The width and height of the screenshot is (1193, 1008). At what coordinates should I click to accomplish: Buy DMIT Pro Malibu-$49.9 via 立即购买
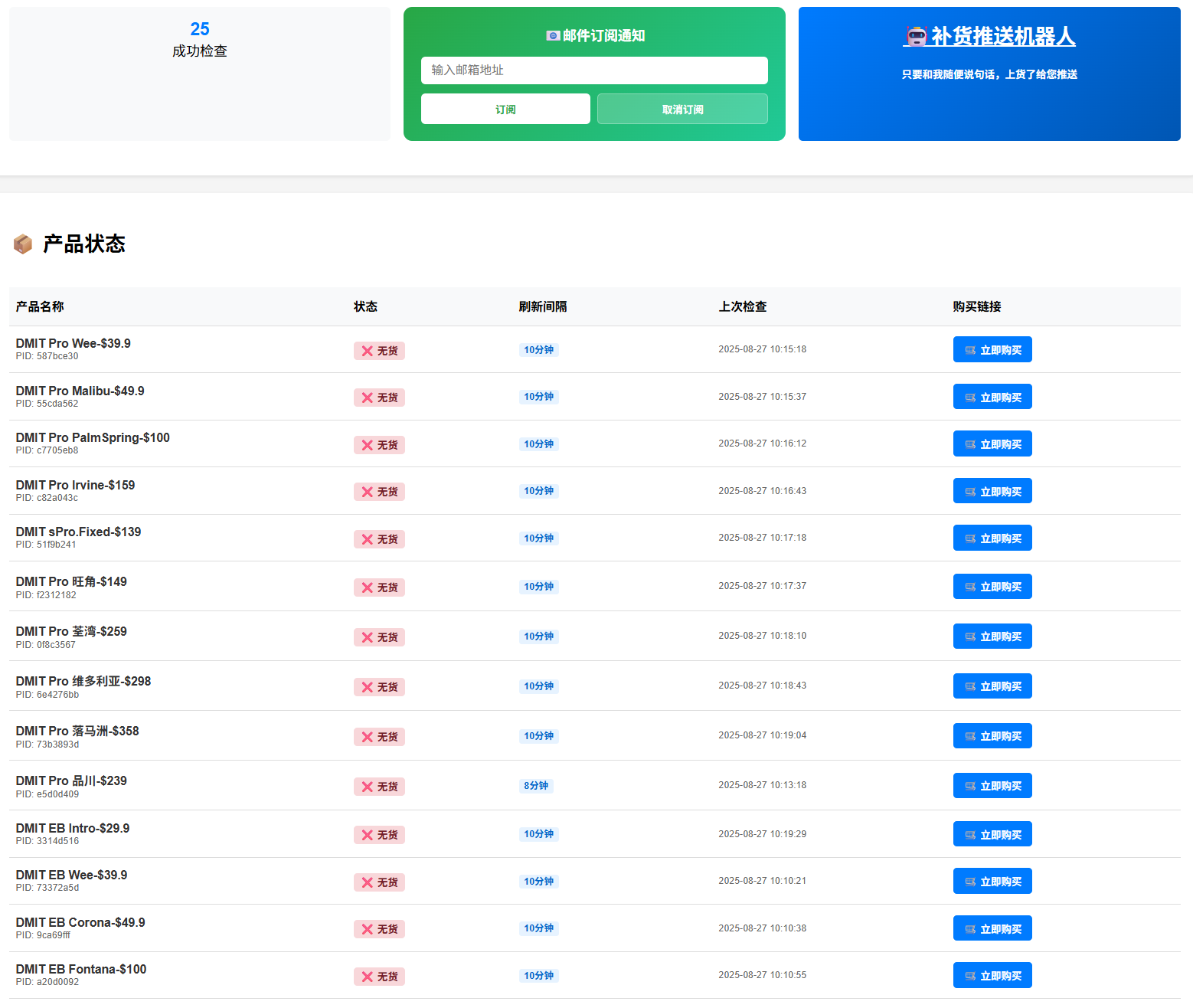click(x=992, y=397)
